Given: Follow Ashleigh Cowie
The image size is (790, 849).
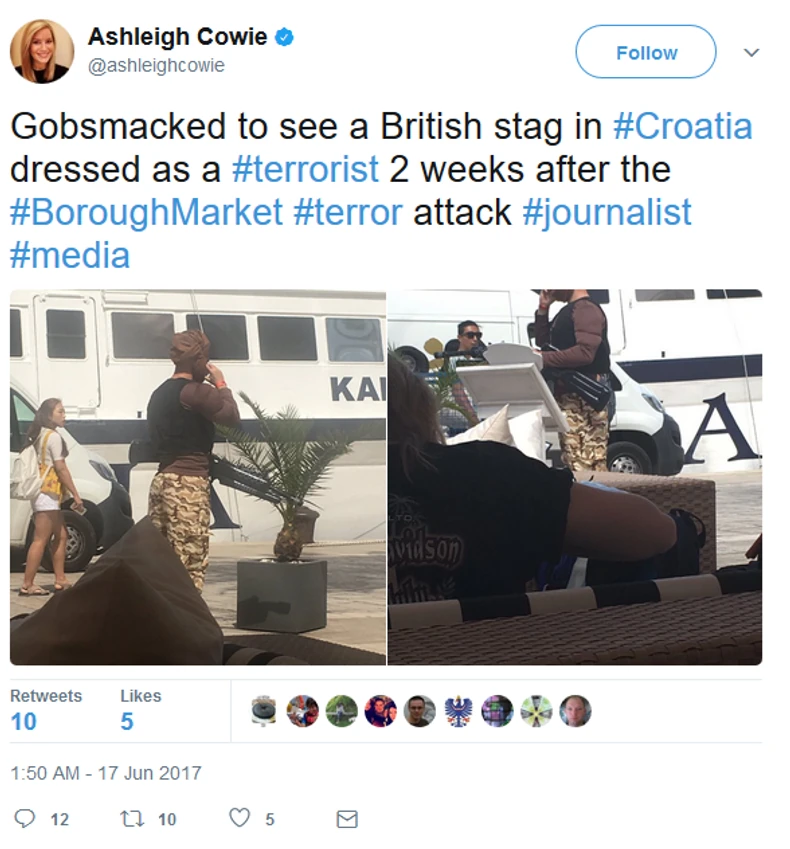Looking at the screenshot, I should [646, 52].
